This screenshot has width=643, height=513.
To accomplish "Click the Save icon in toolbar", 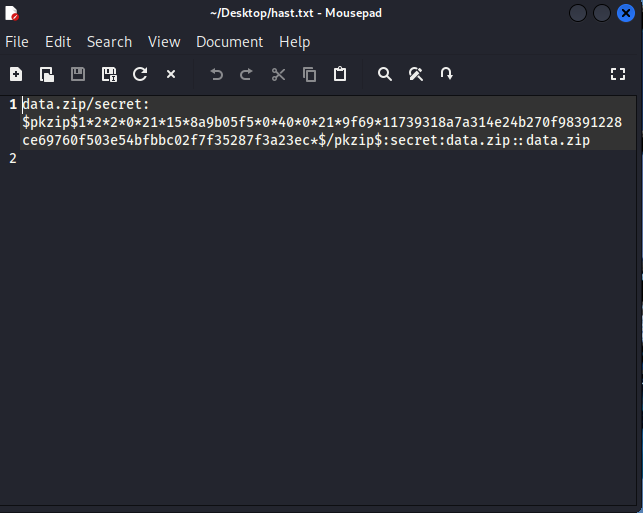I will coord(78,74).
